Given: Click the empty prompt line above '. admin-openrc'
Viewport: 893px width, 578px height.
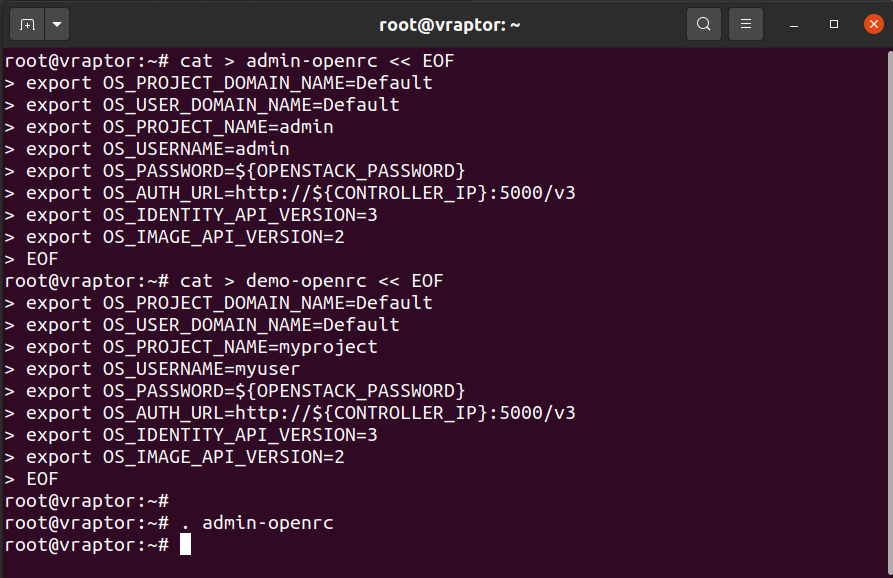Looking at the screenshot, I should [87, 501].
